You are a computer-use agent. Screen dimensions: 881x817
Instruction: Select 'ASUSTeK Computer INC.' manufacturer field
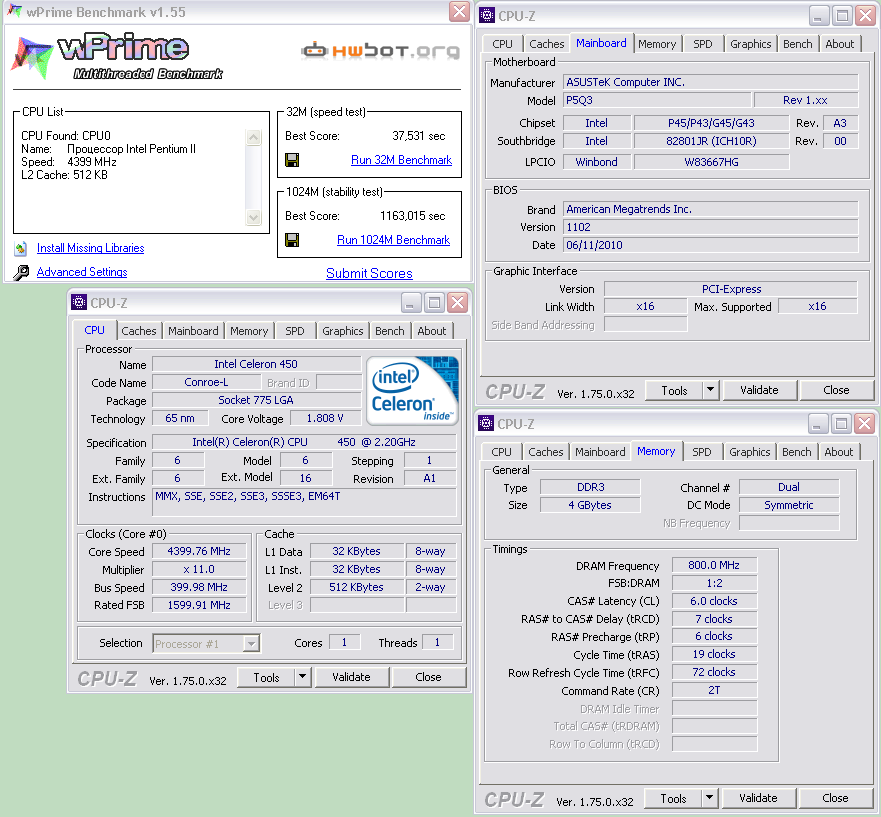[711, 82]
